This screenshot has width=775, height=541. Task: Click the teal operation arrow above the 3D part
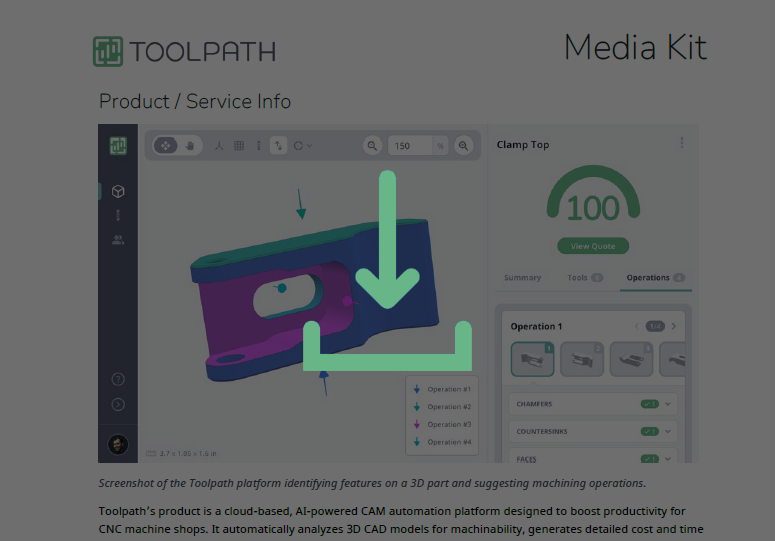pyautogui.click(x=300, y=204)
